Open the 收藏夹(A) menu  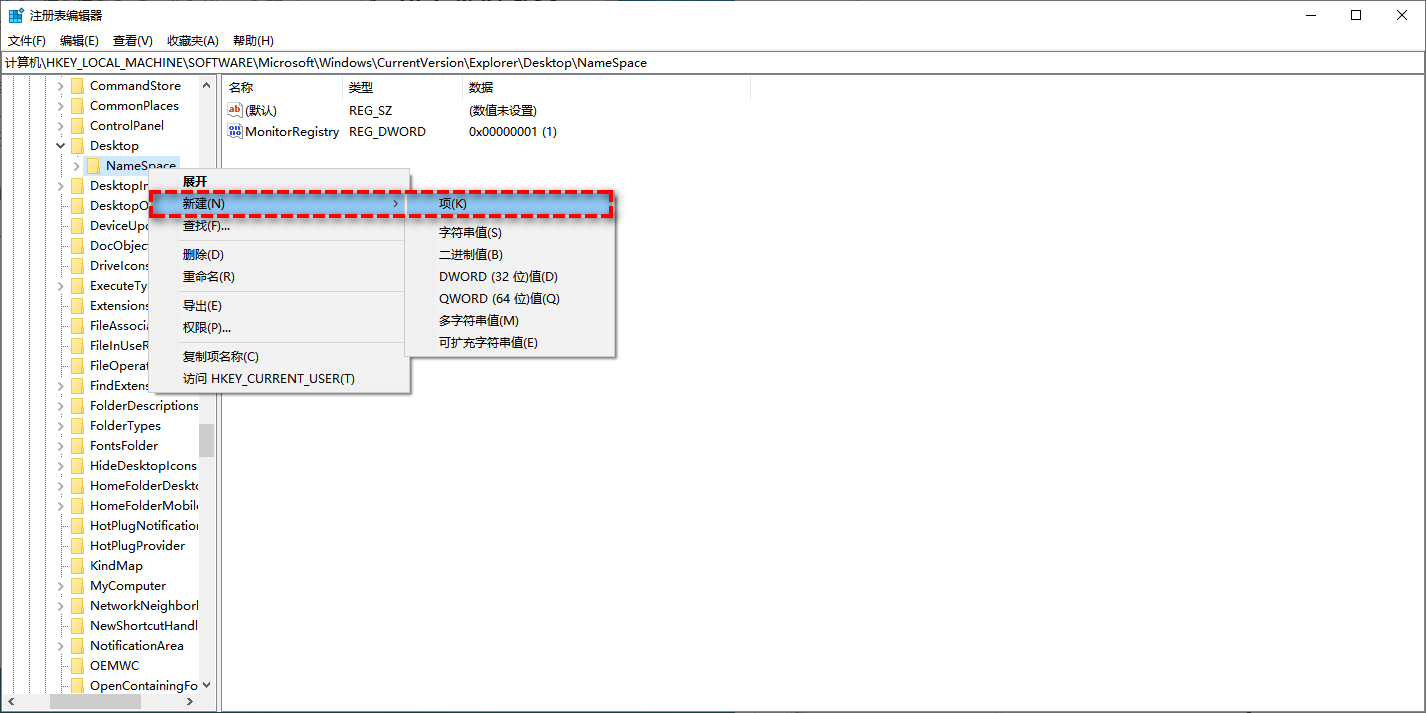pos(192,41)
